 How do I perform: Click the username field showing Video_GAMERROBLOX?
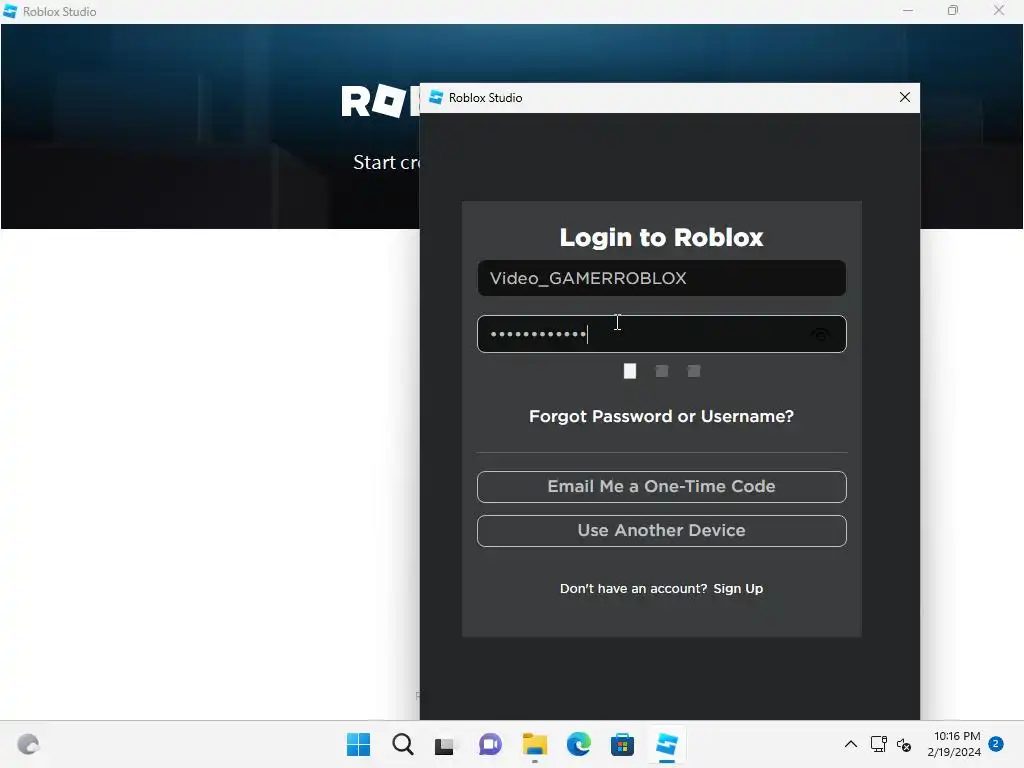point(662,278)
